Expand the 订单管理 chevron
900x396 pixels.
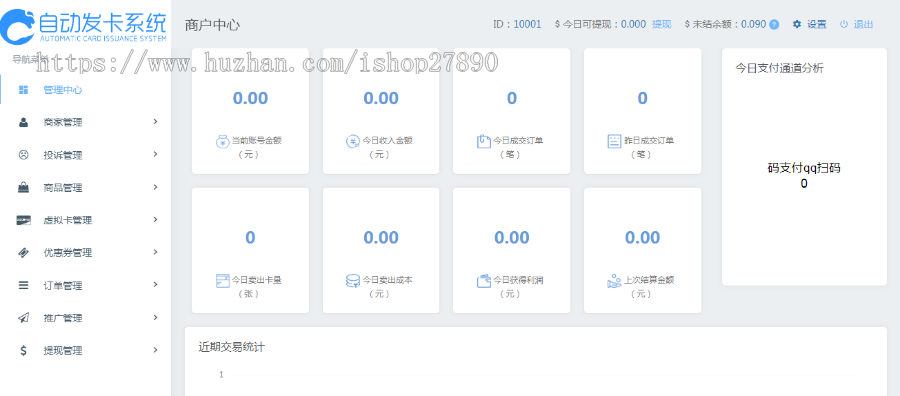click(x=156, y=285)
